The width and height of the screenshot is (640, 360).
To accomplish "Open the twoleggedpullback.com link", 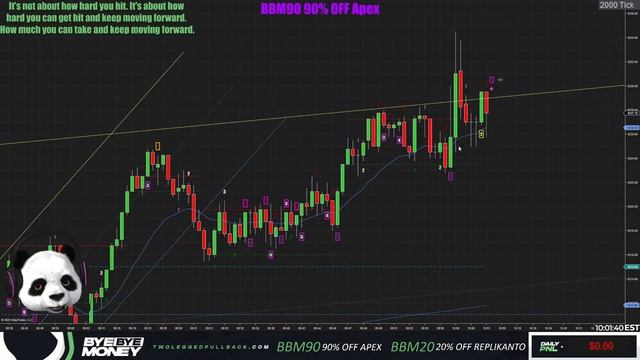I will 211,347.
